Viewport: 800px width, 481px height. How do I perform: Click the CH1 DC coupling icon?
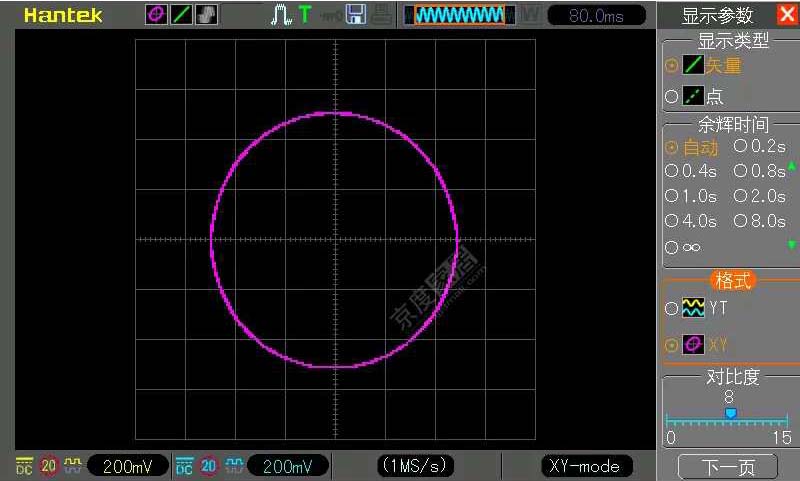[x=24, y=466]
